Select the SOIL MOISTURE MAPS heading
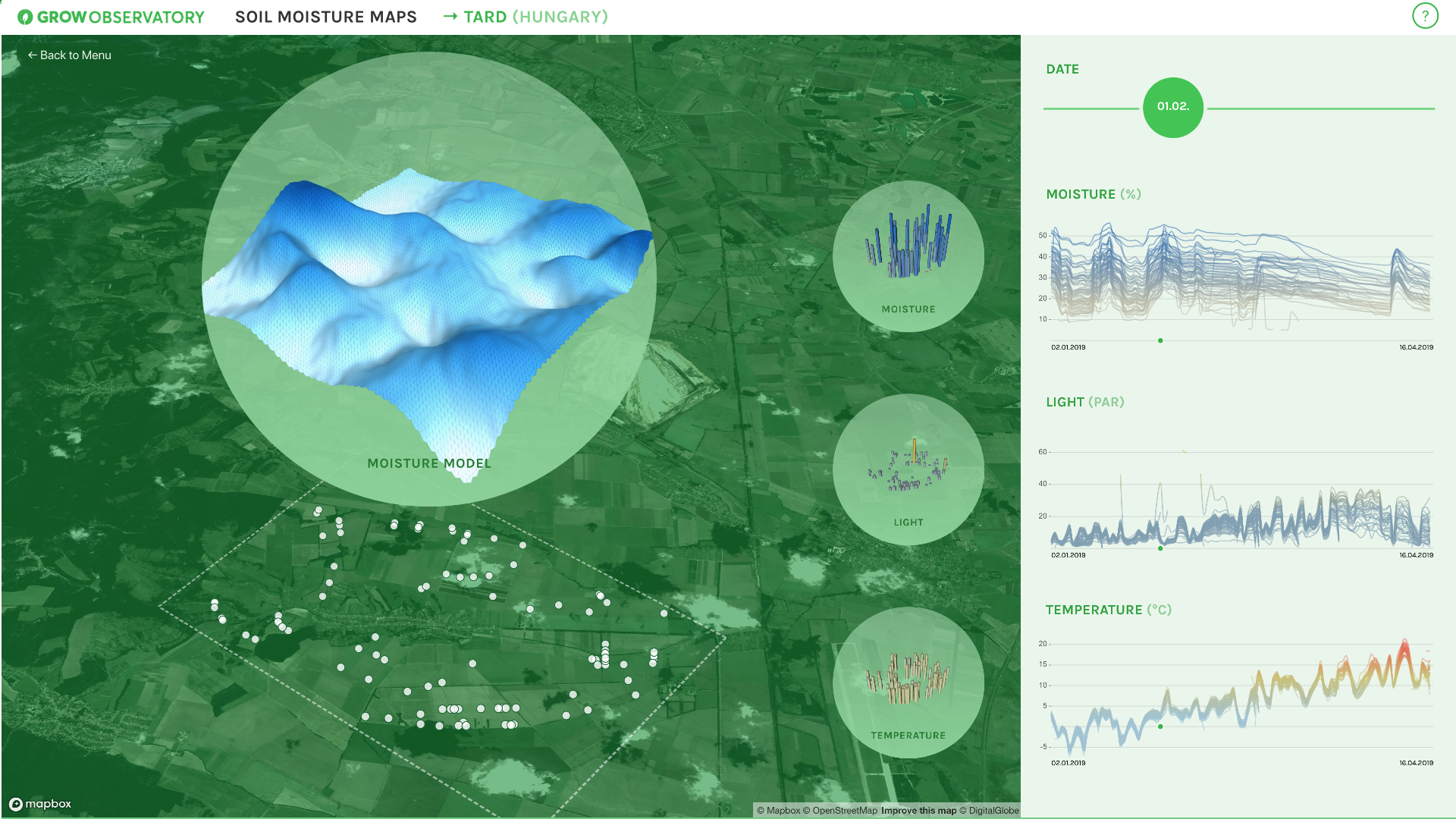The image size is (1456, 819). tap(326, 16)
